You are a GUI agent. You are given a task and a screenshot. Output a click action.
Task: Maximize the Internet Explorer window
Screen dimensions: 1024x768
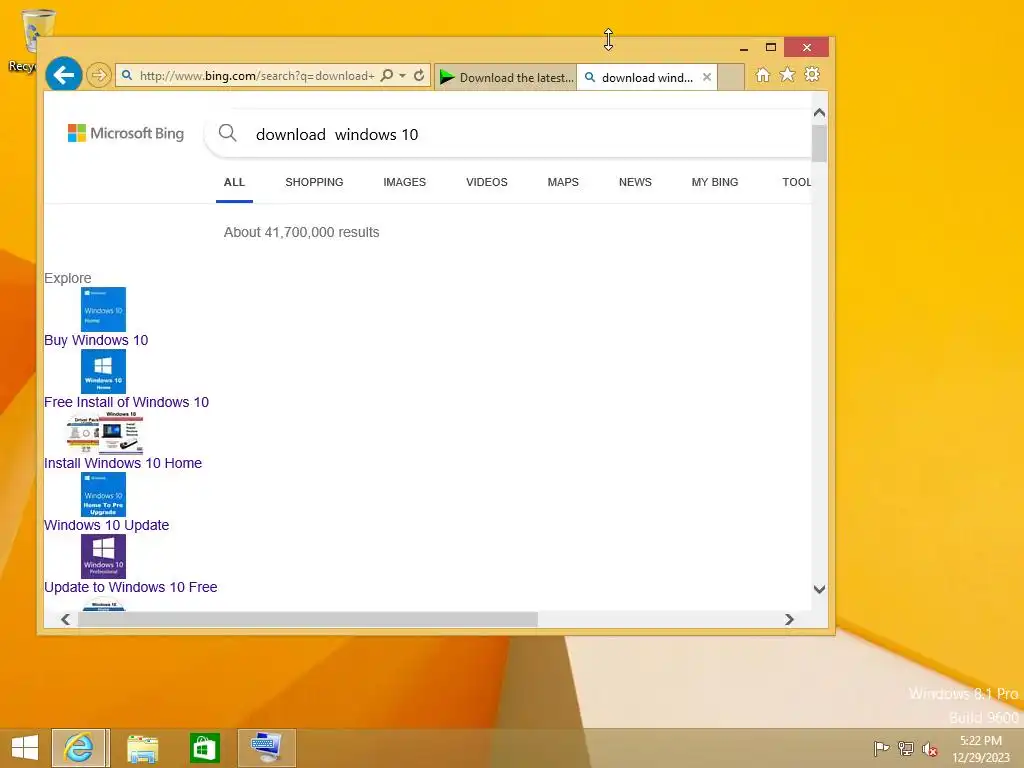[x=771, y=47]
